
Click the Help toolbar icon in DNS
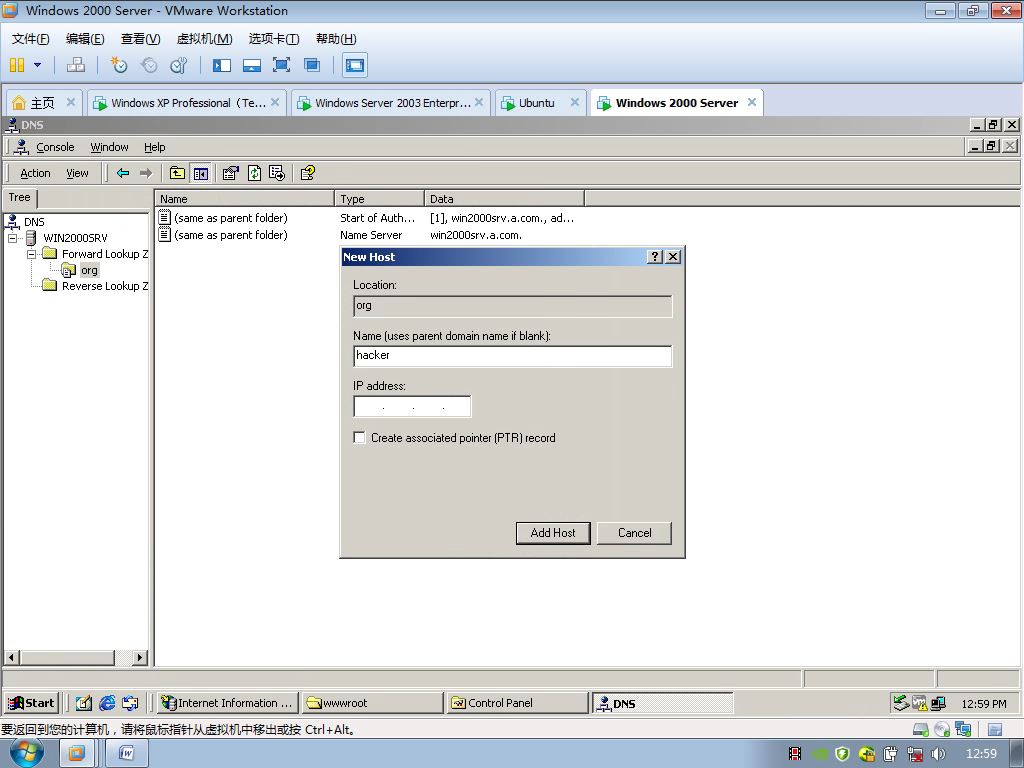tap(308, 173)
